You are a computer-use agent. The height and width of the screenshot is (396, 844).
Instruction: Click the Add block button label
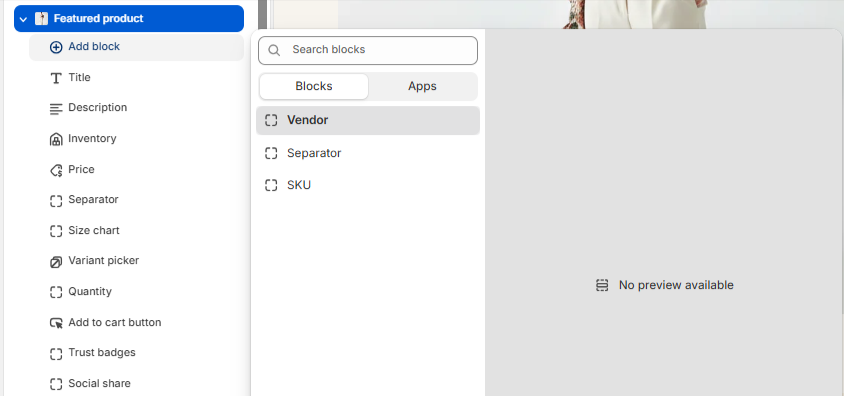(94, 47)
